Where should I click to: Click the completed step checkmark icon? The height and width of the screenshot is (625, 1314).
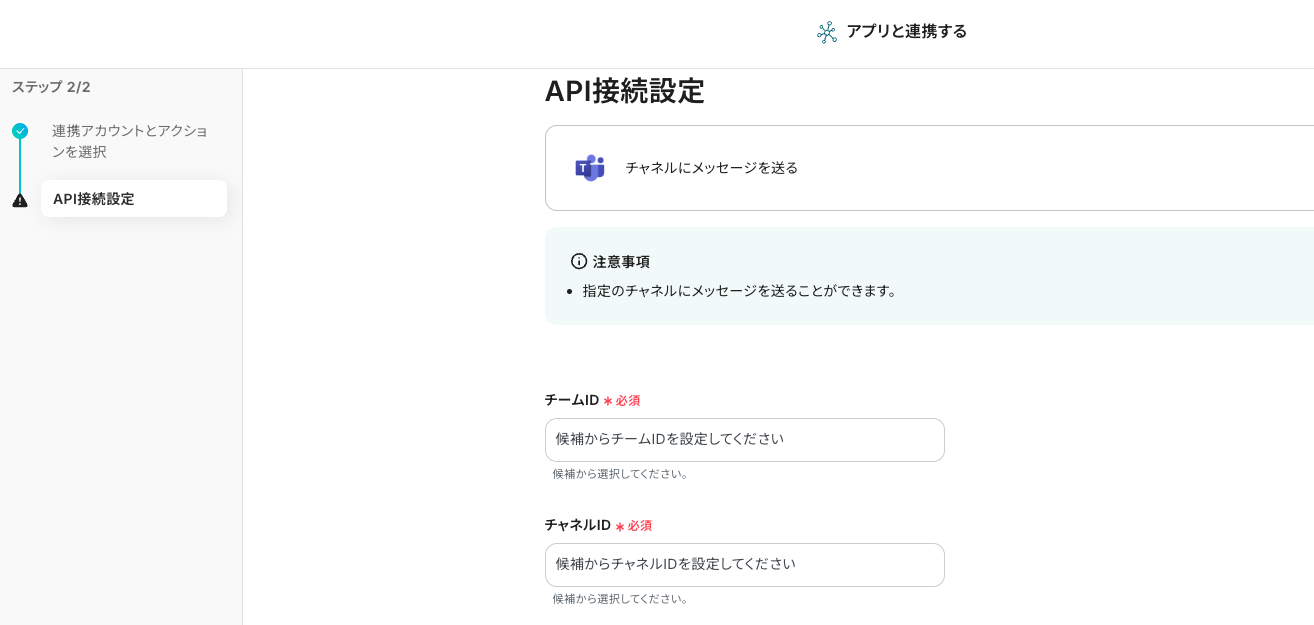[20, 131]
